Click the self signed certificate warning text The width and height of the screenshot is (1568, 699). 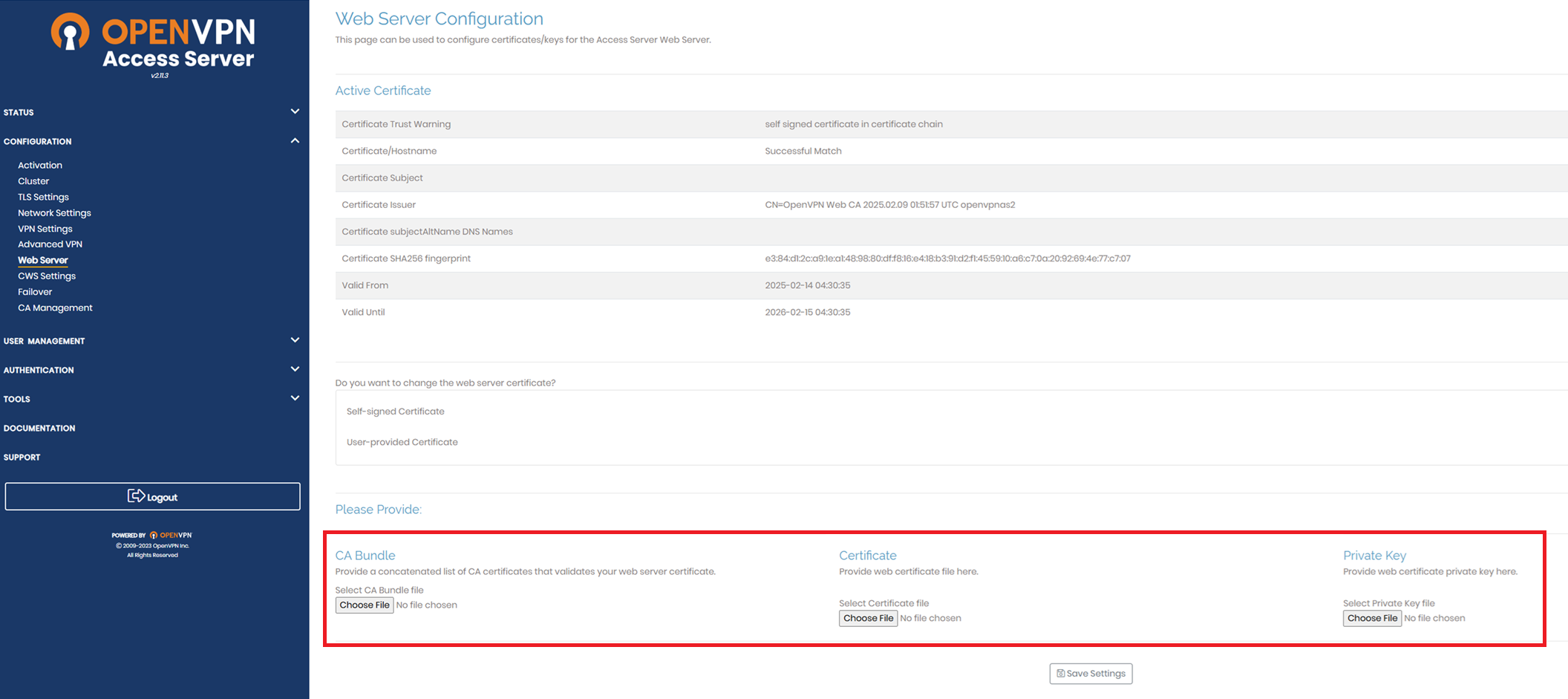click(x=854, y=124)
